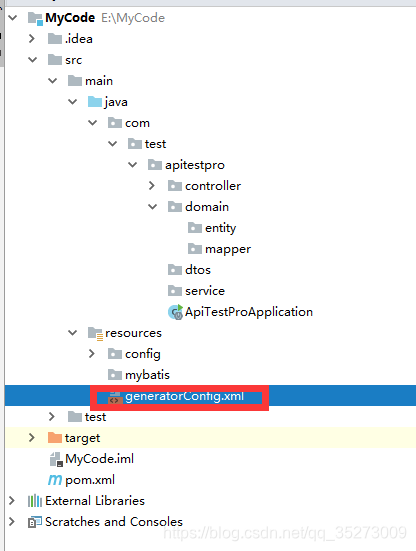
Task: Click the service package icon
Action: (175, 291)
